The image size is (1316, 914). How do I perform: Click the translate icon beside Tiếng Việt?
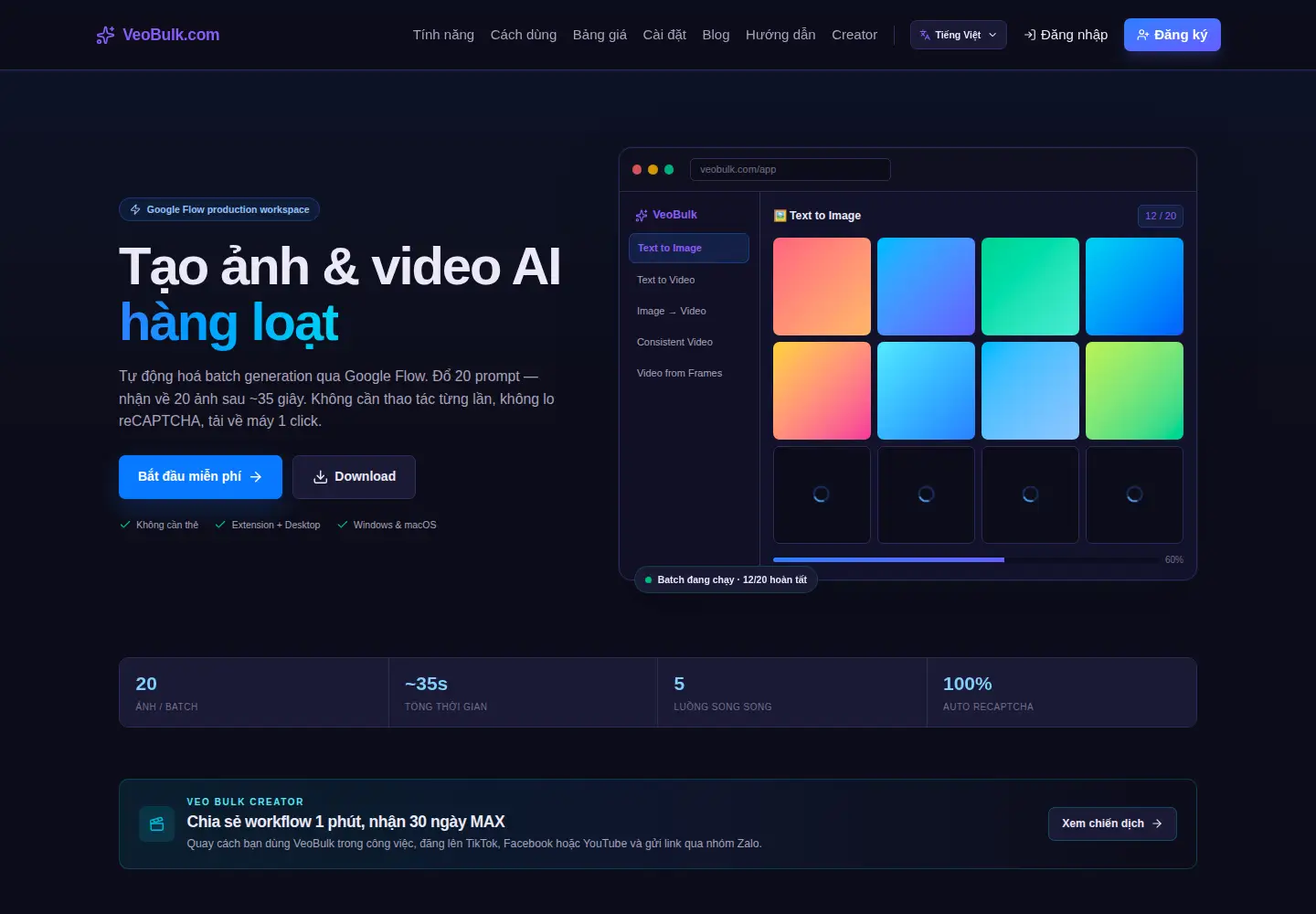click(925, 35)
